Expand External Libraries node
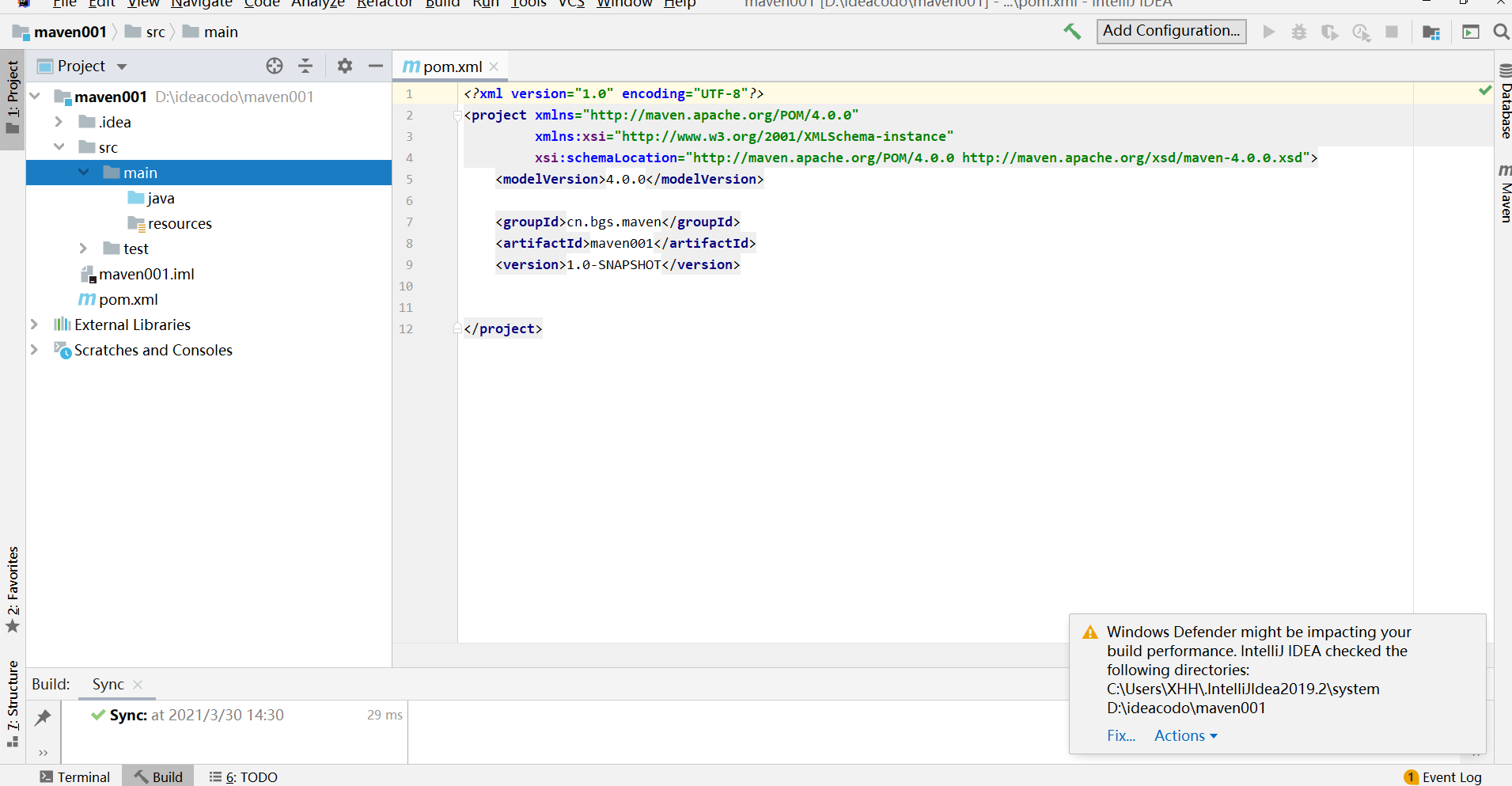Image resolution: width=1512 pixels, height=786 pixels. pos(35,325)
